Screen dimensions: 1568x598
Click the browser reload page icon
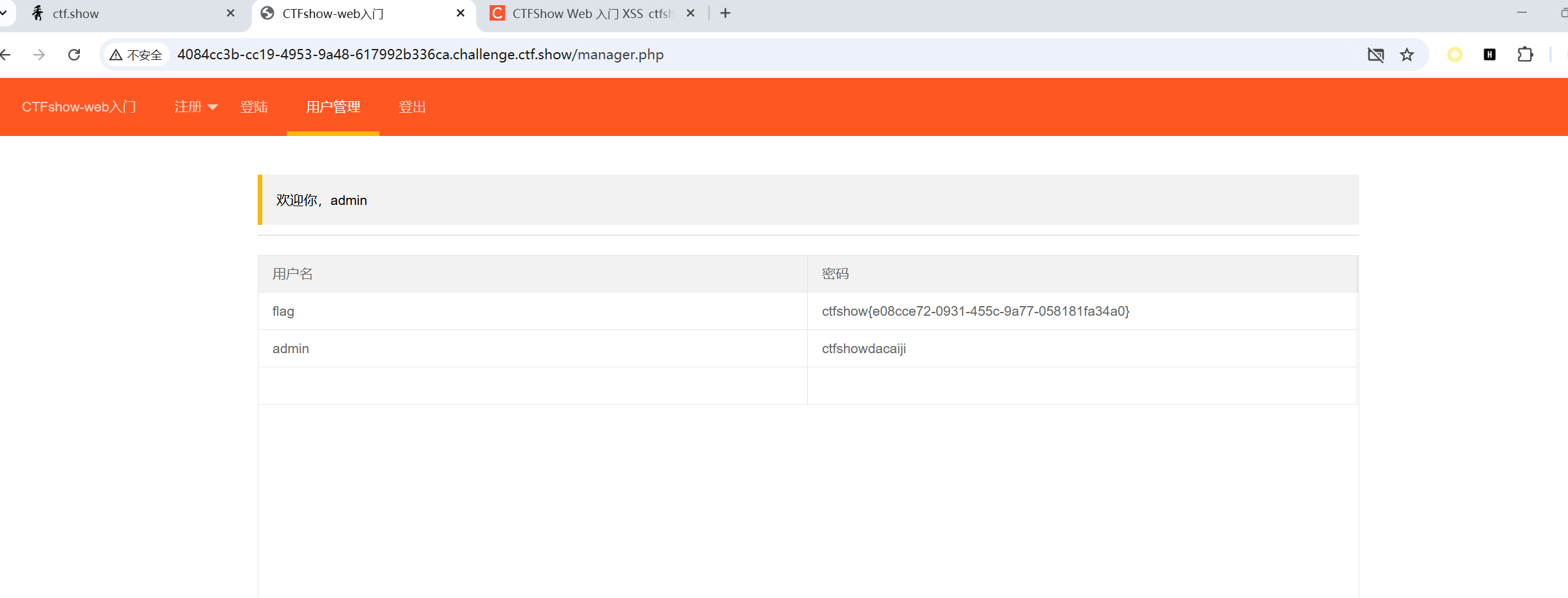[74, 55]
